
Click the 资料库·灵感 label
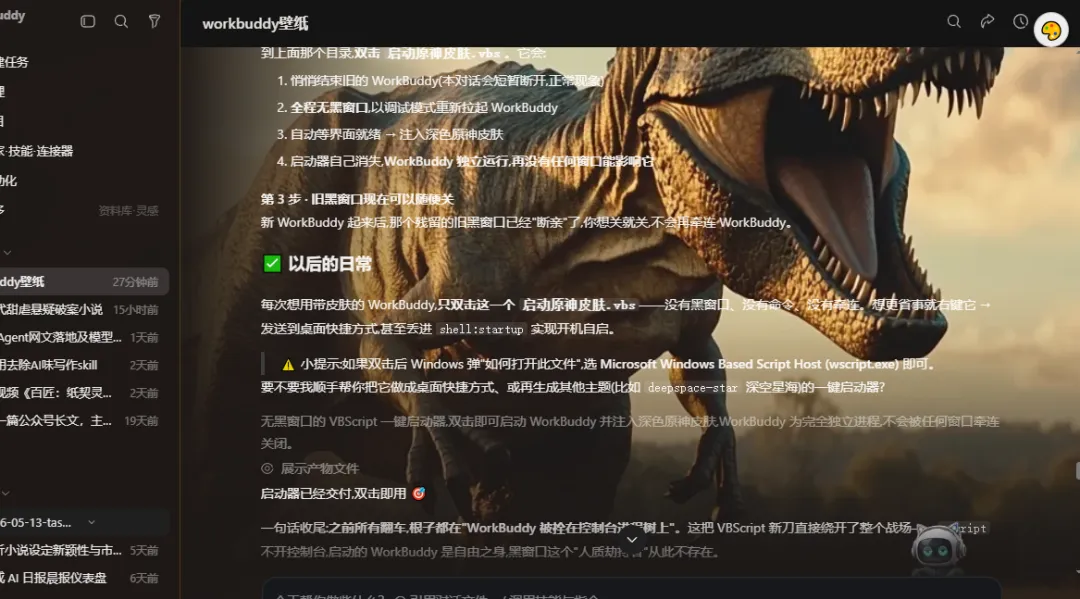128,211
